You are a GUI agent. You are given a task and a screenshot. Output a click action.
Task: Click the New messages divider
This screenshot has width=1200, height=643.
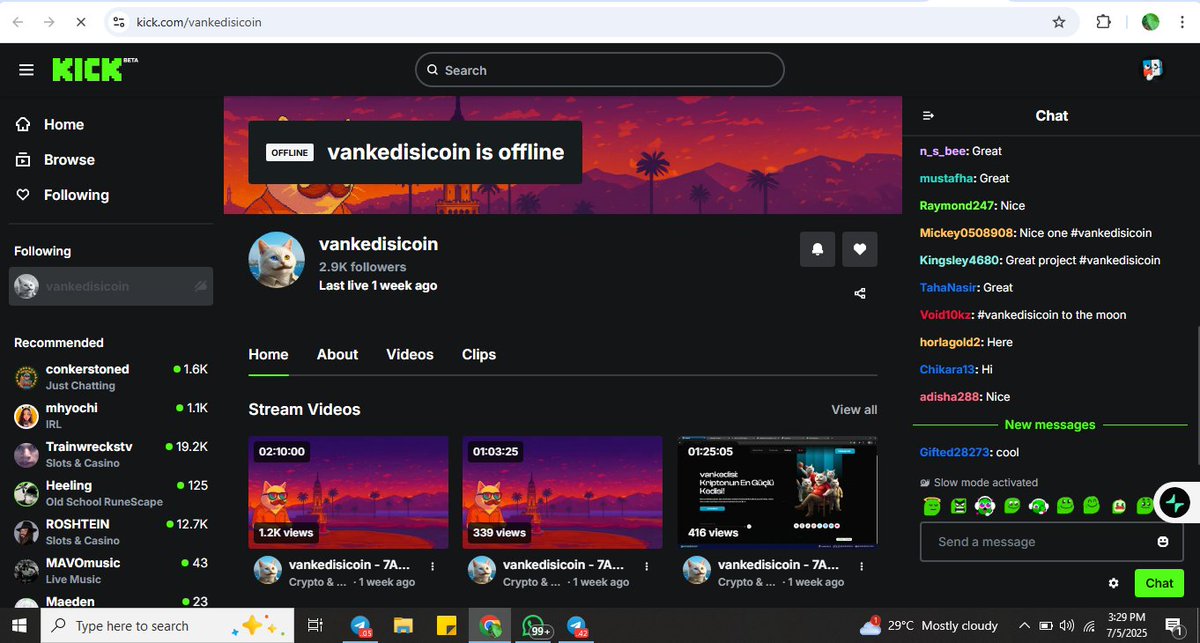click(1050, 425)
